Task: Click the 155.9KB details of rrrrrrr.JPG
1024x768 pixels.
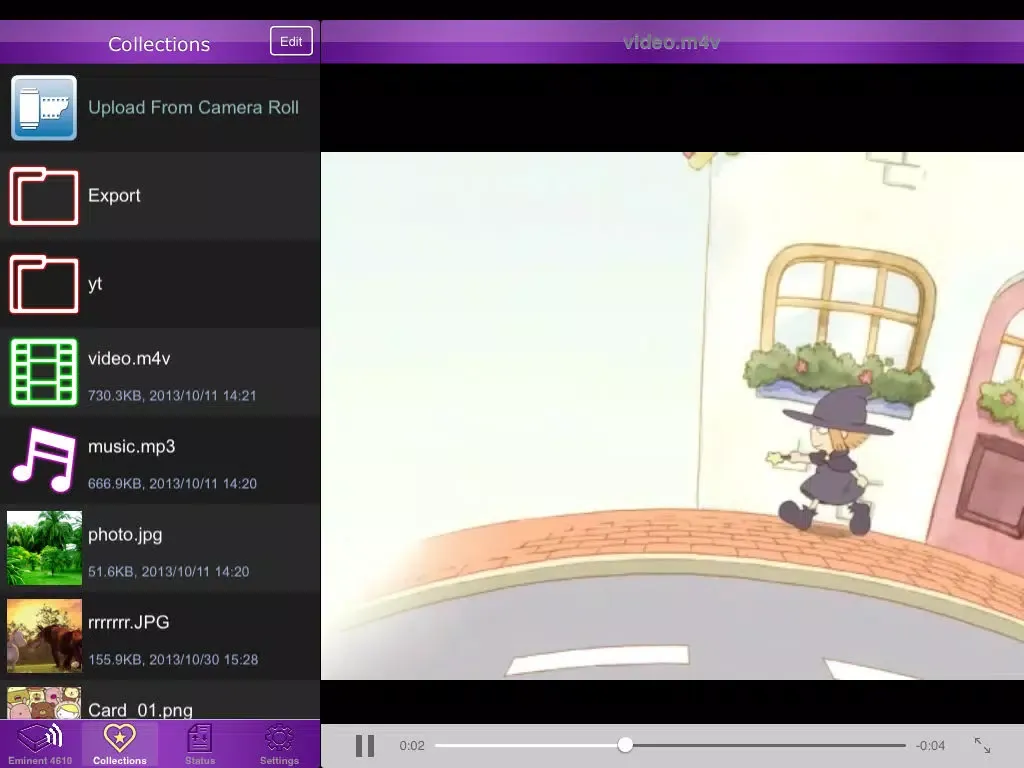Action: (x=173, y=660)
